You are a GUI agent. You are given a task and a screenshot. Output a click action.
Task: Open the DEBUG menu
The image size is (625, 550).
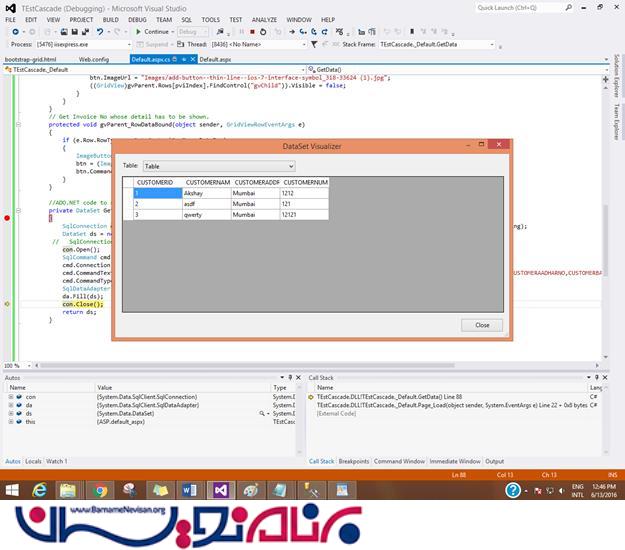[x=137, y=19]
